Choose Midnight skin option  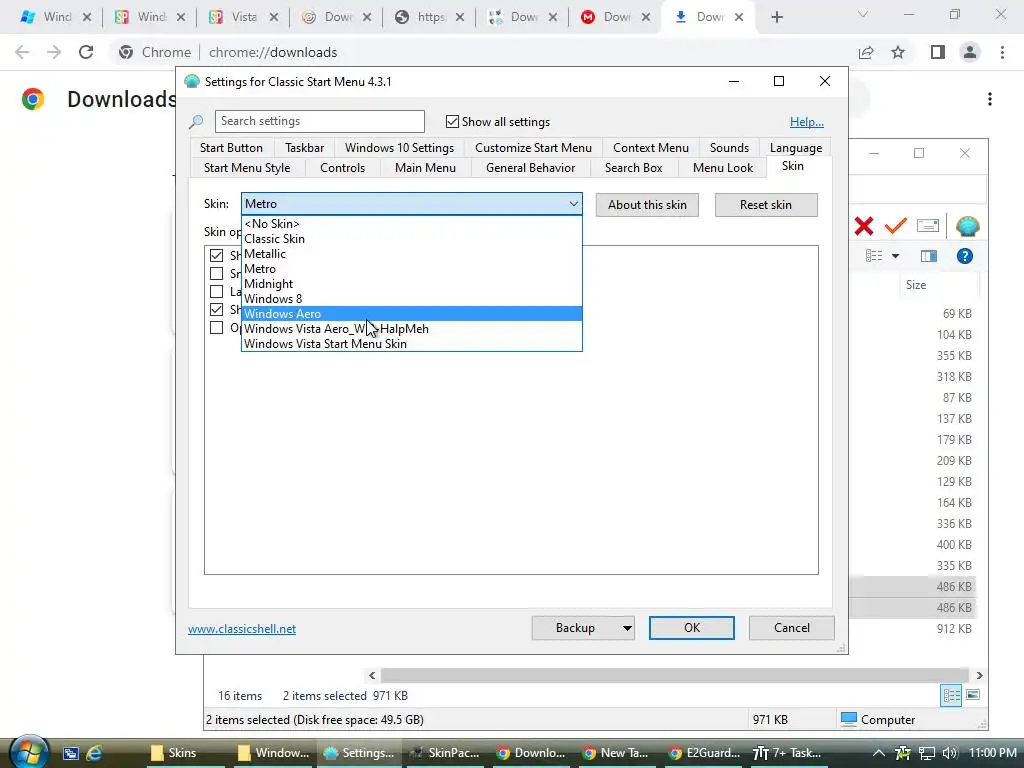(411, 283)
